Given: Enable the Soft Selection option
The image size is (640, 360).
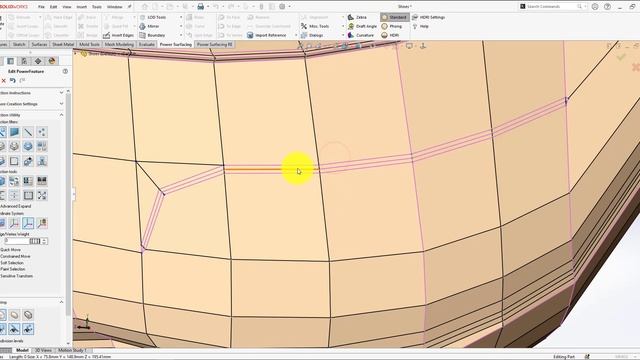Looking at the screenshot, I should click(12, 263).
